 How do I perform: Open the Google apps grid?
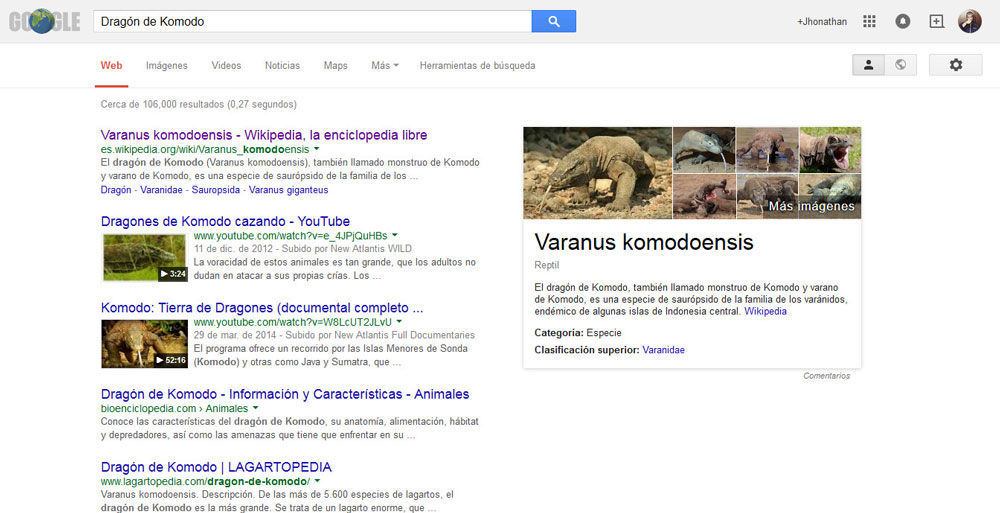click(x=869, y=21)
